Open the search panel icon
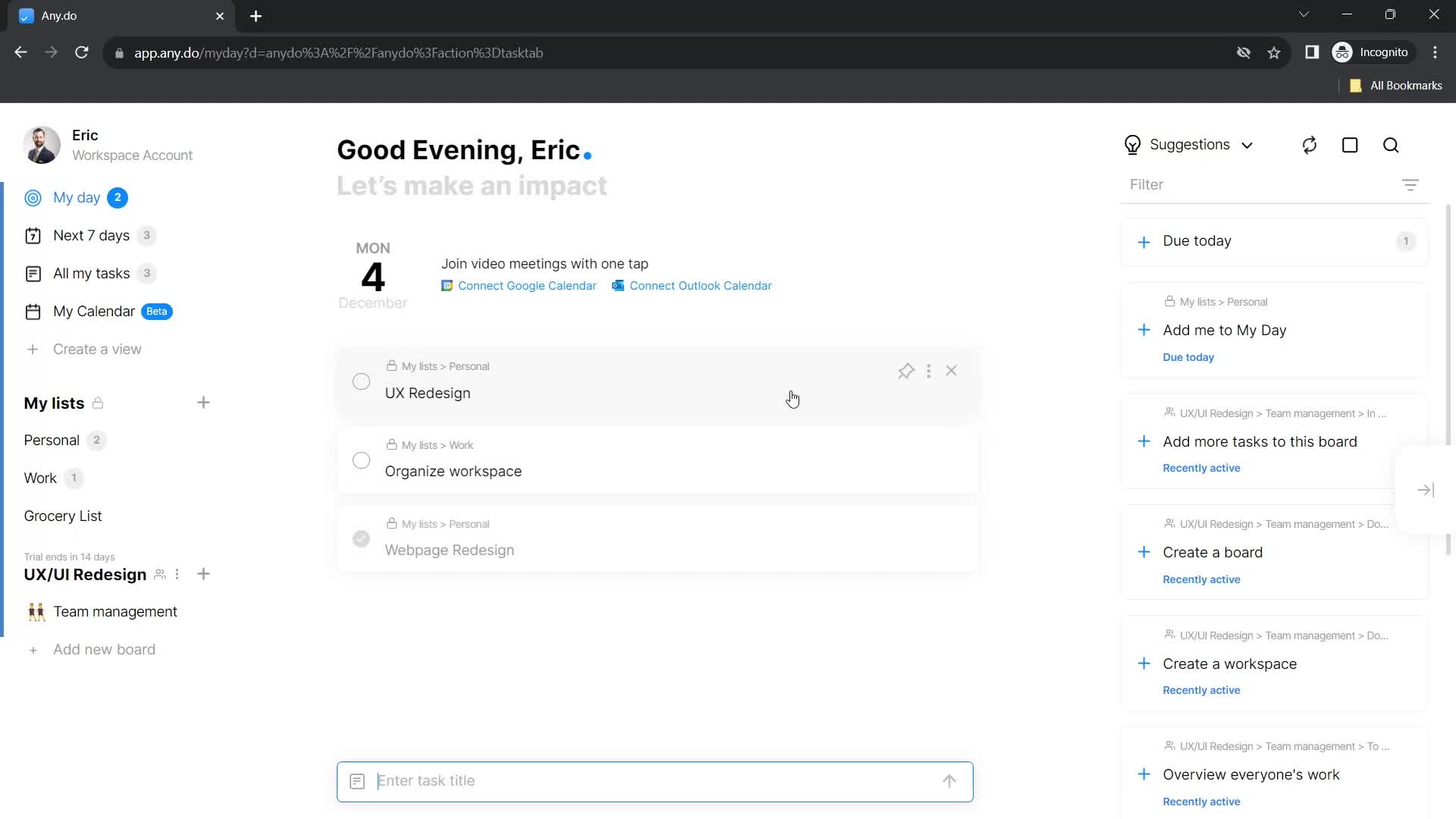The image size is (1456, 819). coord(1393,144)
